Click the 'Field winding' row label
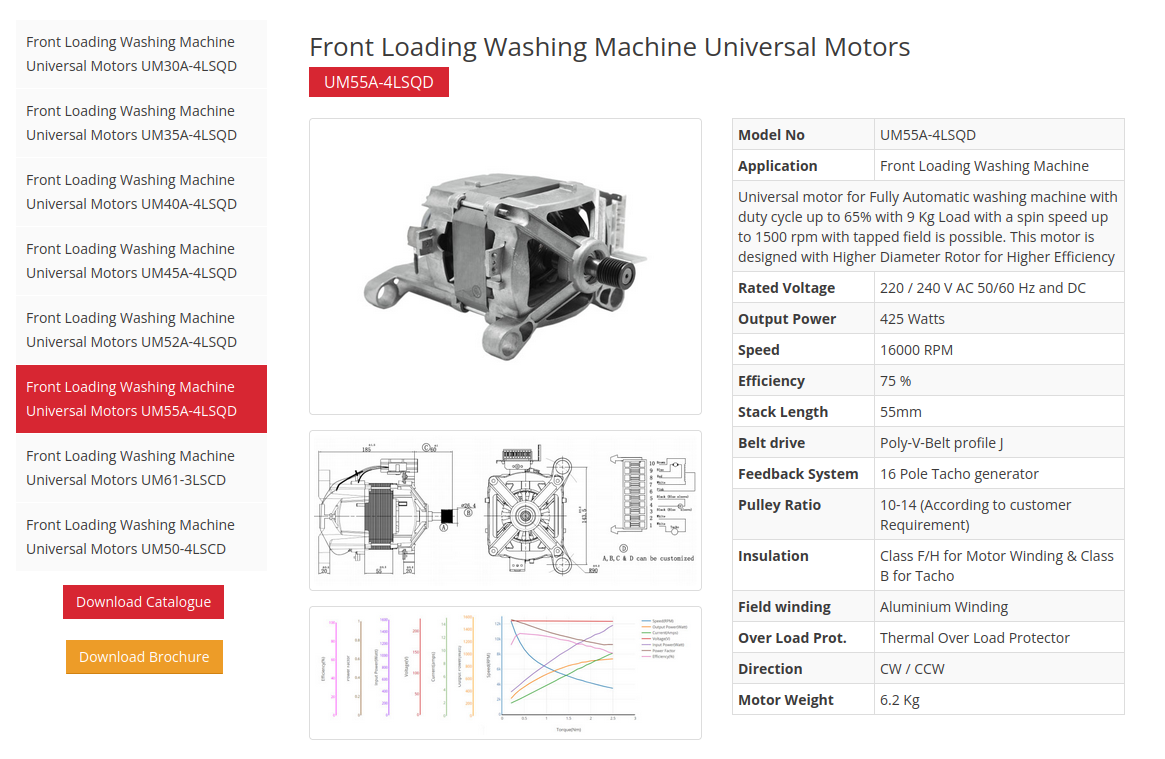The width and height of the screenshot is (1165, 759). pos(784,607)
